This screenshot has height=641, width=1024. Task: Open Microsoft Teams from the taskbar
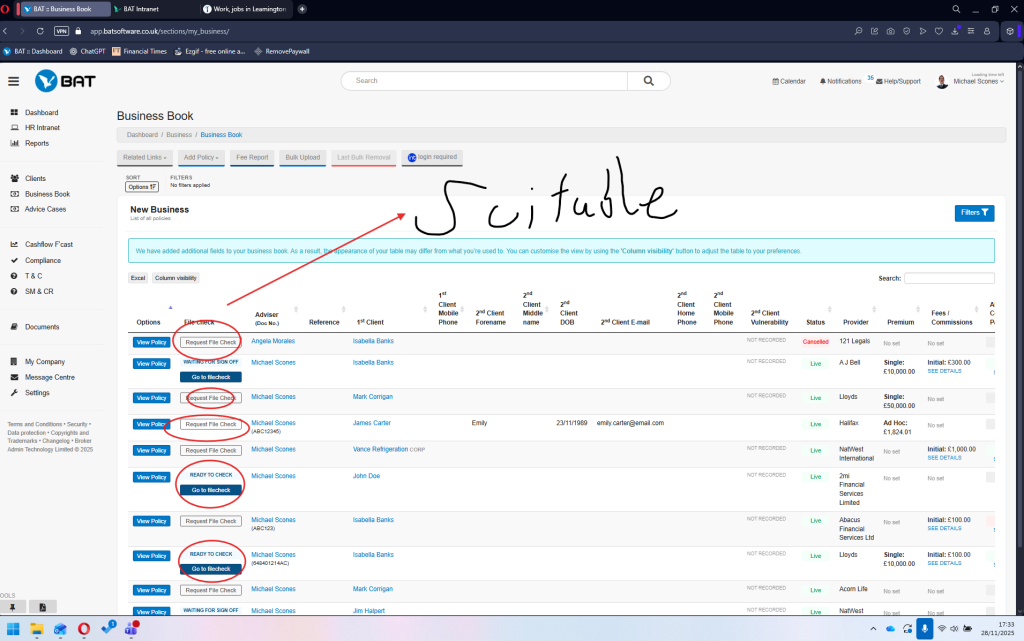(x=133, y=629)
